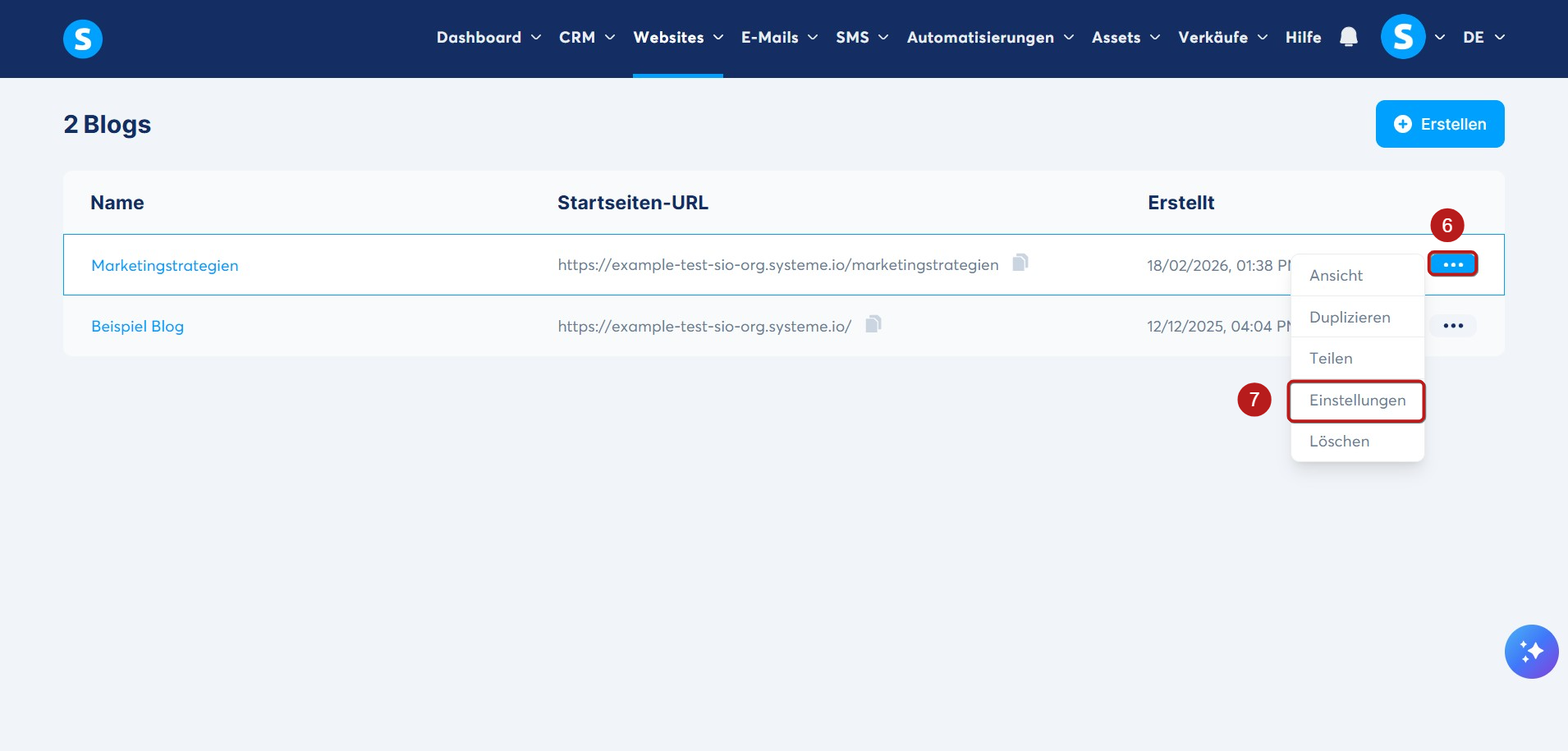Copy the Beispiel Blog URL
Screen dimensions: 1568x751
pos(873,324)
